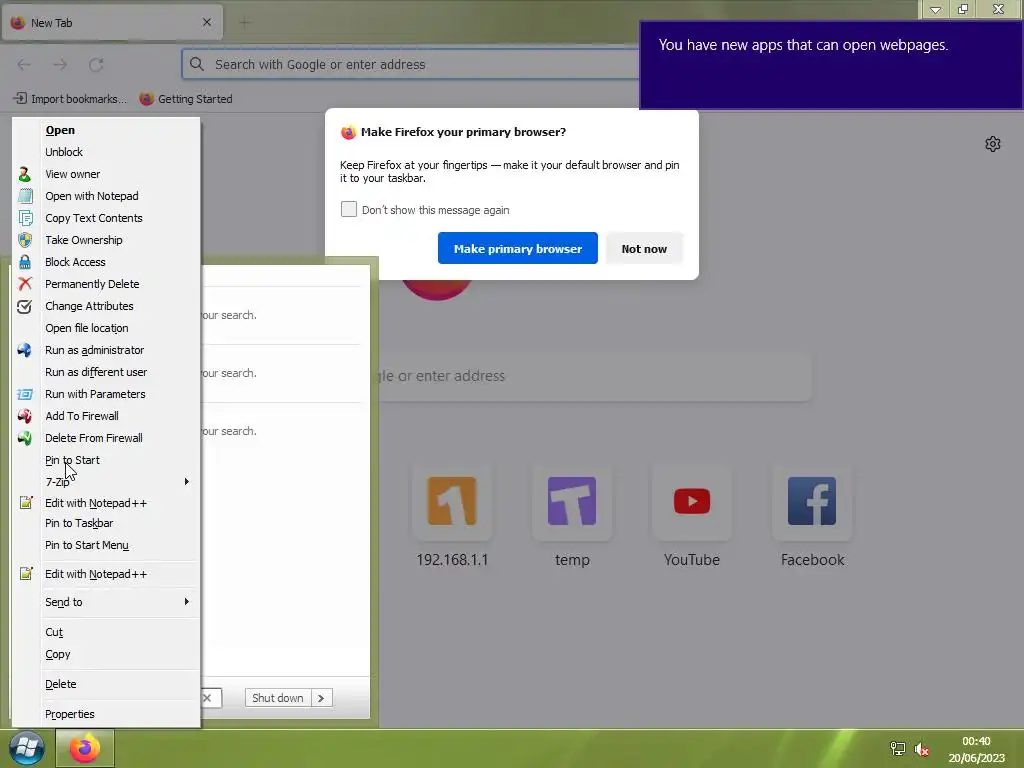Click the Run as administrator icon
The height and width of the screenshot is (768, 1024).
(25, 350)
